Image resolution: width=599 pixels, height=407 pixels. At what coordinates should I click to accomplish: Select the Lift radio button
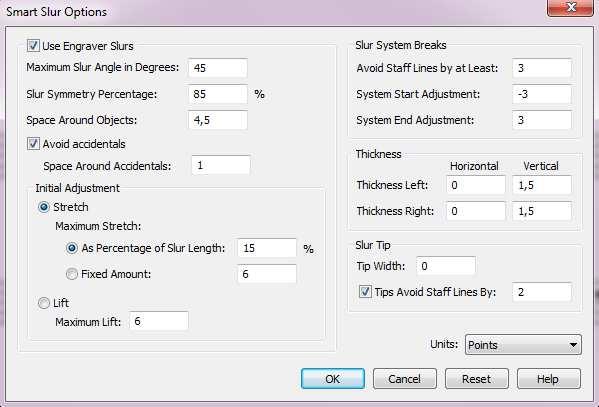[x=44, y=303]
